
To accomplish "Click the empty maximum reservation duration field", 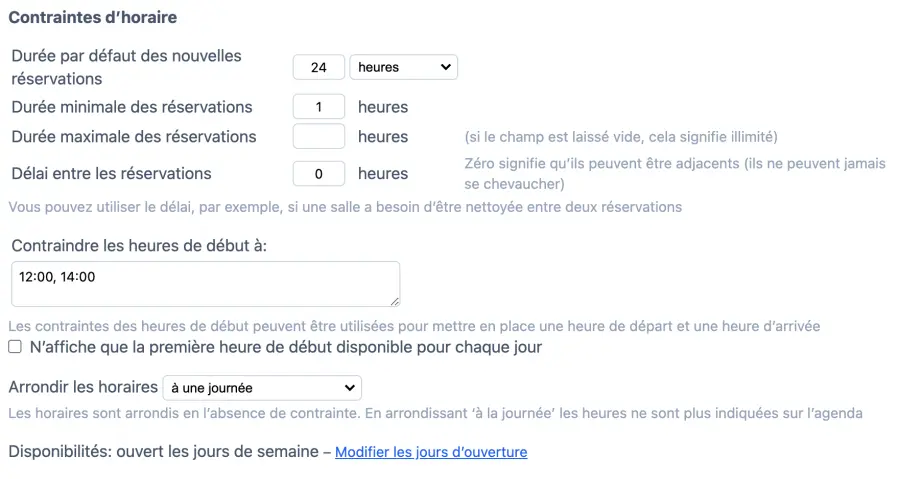I will coord(319,137).
